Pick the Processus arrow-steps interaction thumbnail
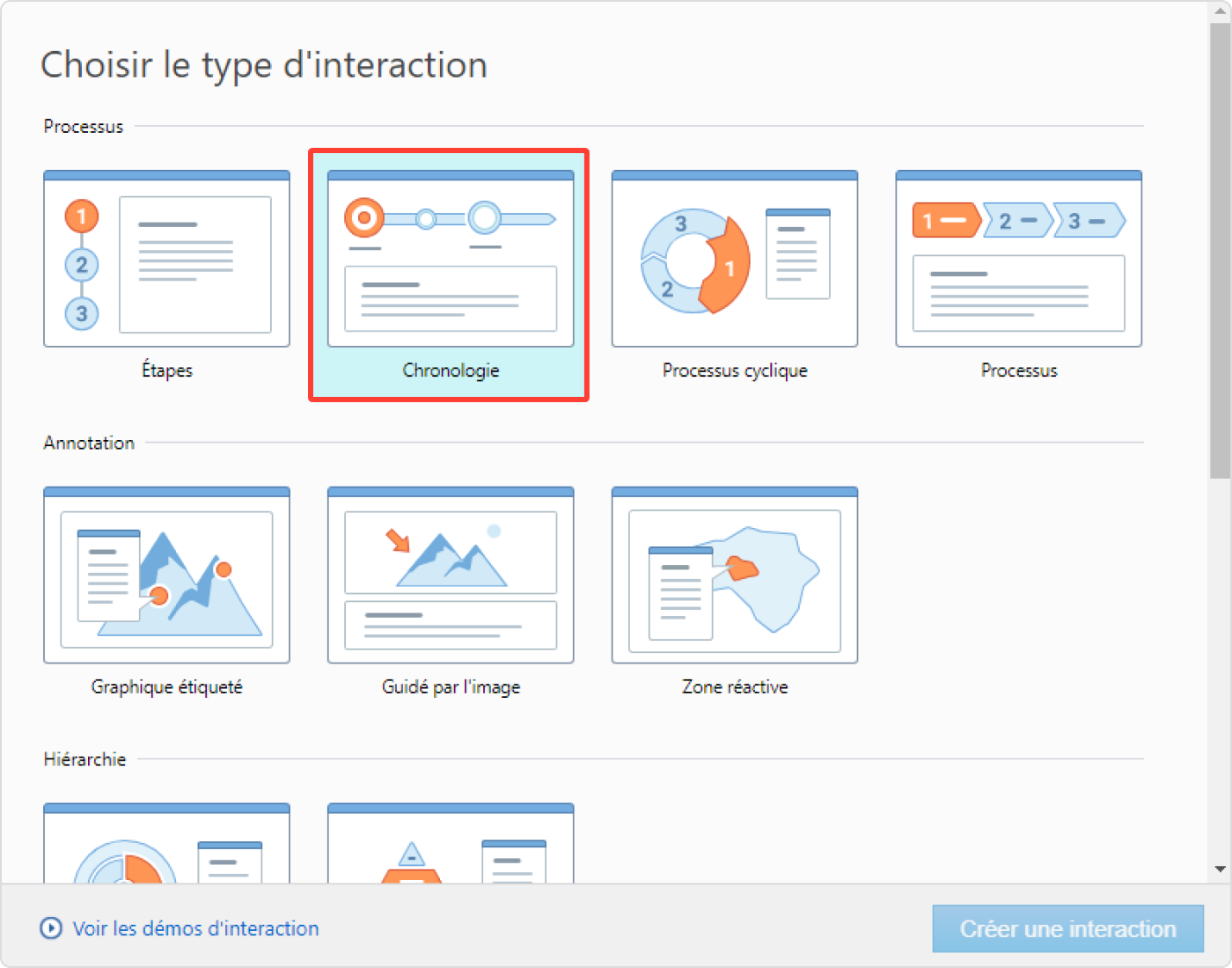 pyautogui.click(x=1019, y=259)
